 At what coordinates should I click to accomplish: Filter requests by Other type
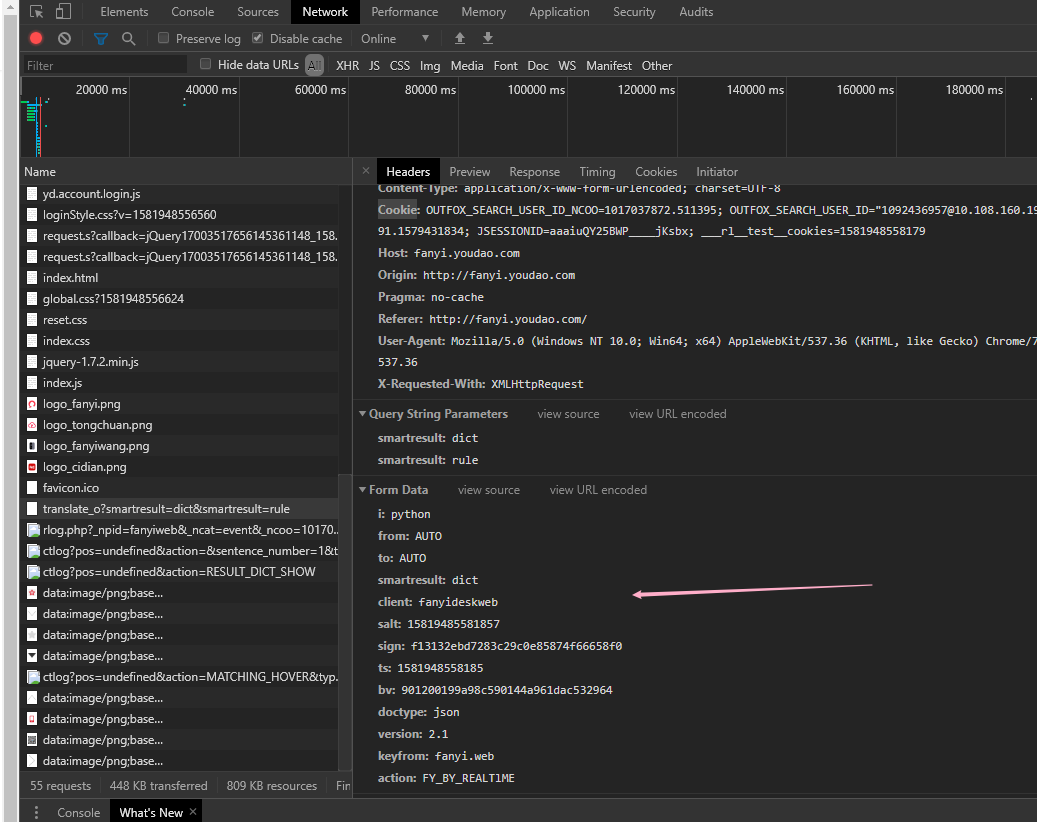(x=657, y=65)
